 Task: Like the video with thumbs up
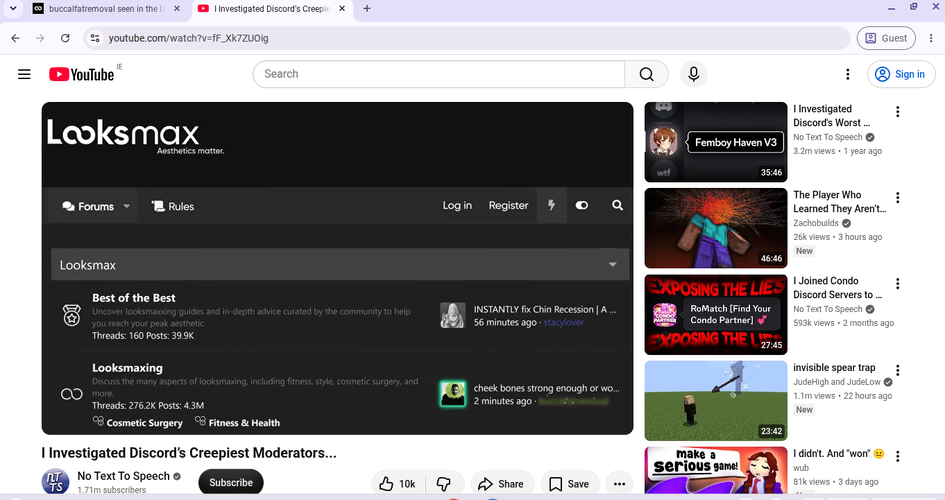pos(398,484)
